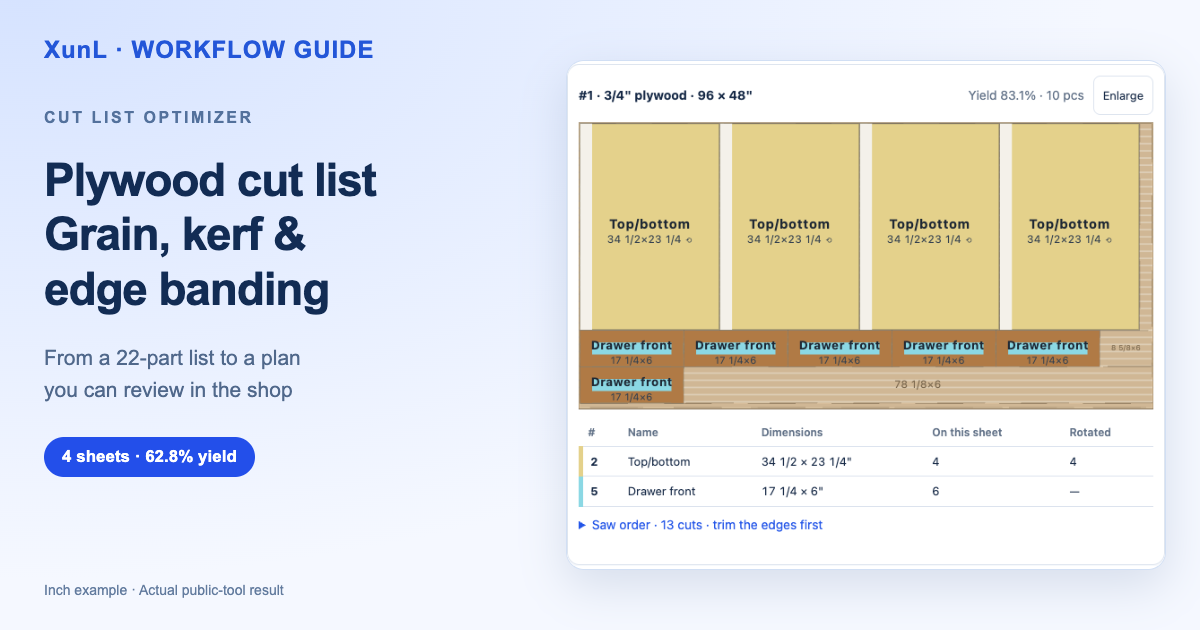Screen dimensions: 1200x630
Task: Click the yellow color bar of Top/bottom row
Action: pyautogui.click(x=582, y=462)
